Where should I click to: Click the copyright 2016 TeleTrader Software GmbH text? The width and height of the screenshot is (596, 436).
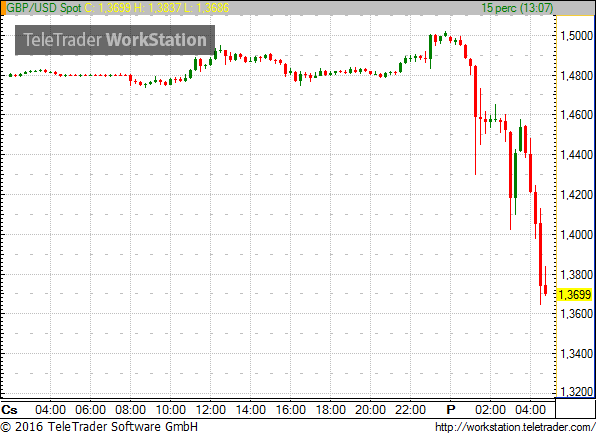99,427
